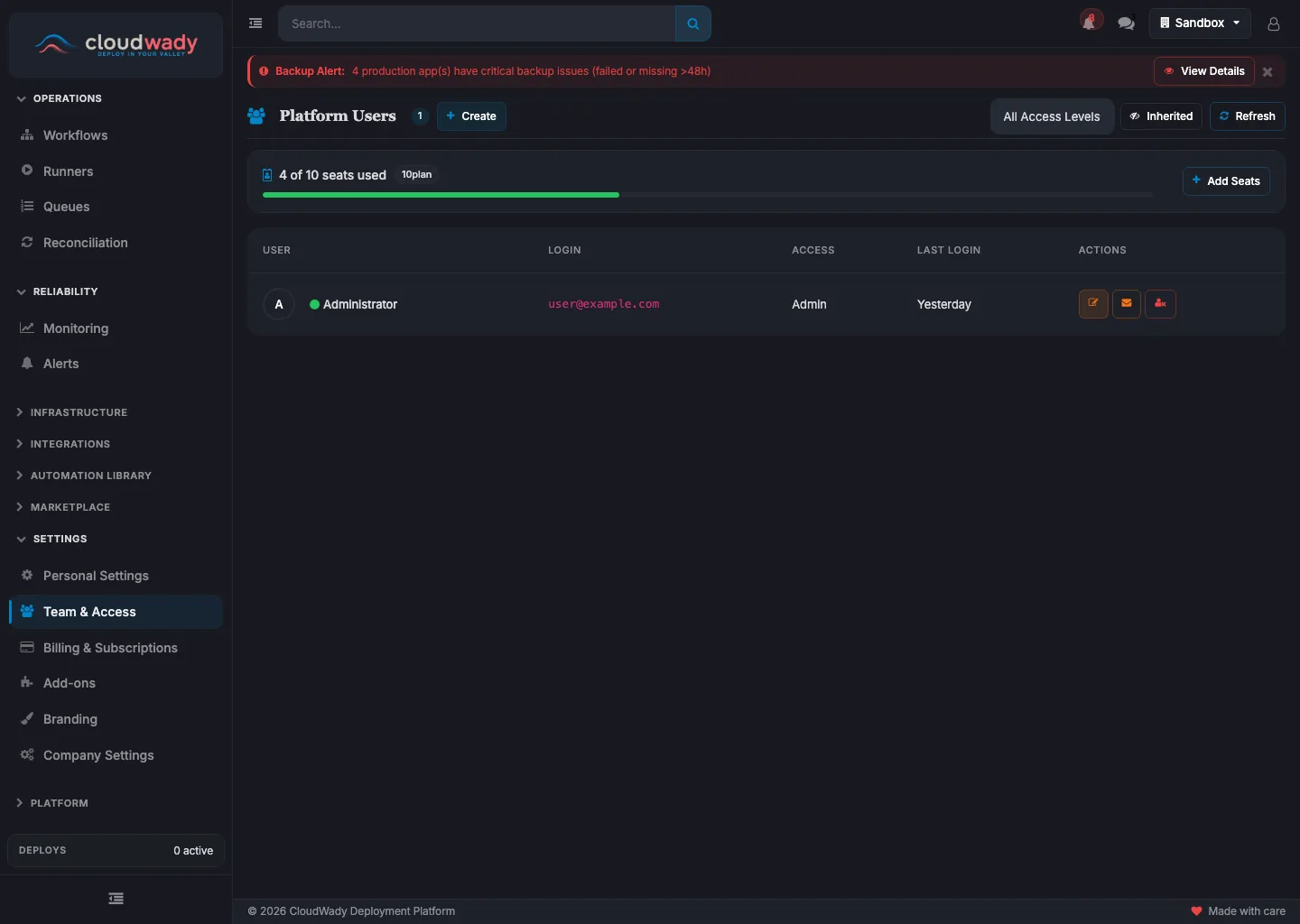Expand the Marketplace section
This screenshot has width=1300, height=924.
tap(63, 507)
